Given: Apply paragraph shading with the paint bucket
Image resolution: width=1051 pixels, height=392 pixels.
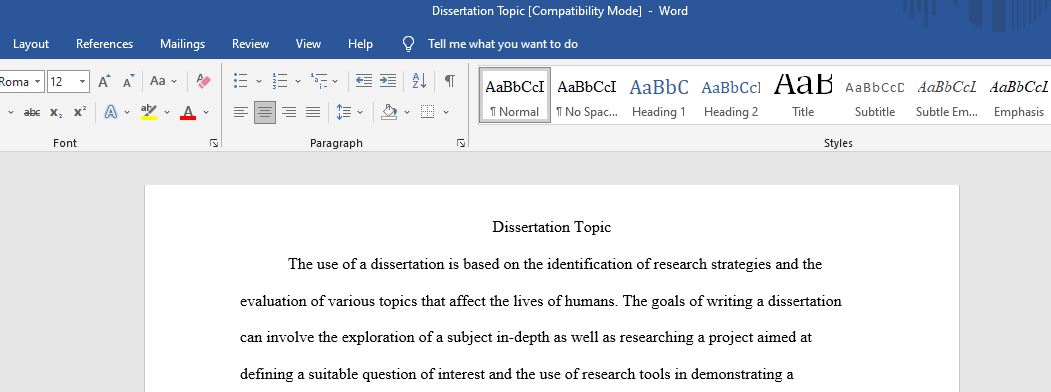Looking at the screenshot, I should pyautogui.click(x=389, y=113).
